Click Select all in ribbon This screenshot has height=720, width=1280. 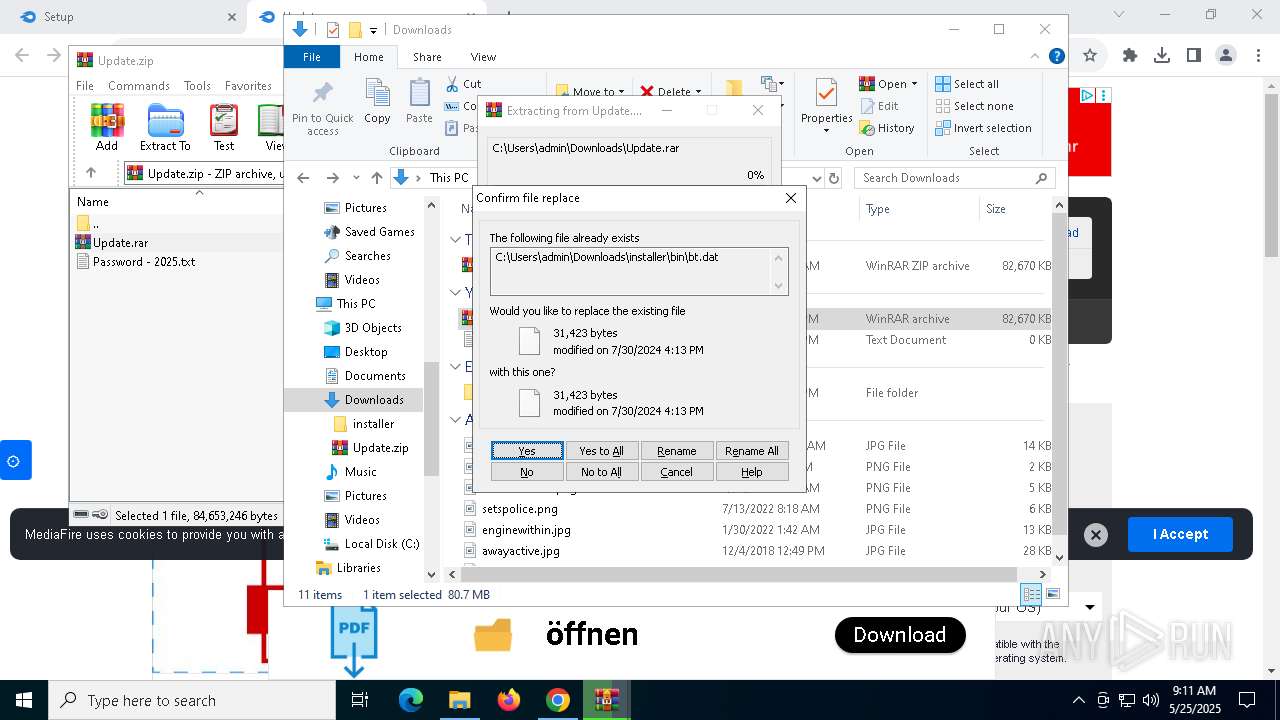coord(967,84)
